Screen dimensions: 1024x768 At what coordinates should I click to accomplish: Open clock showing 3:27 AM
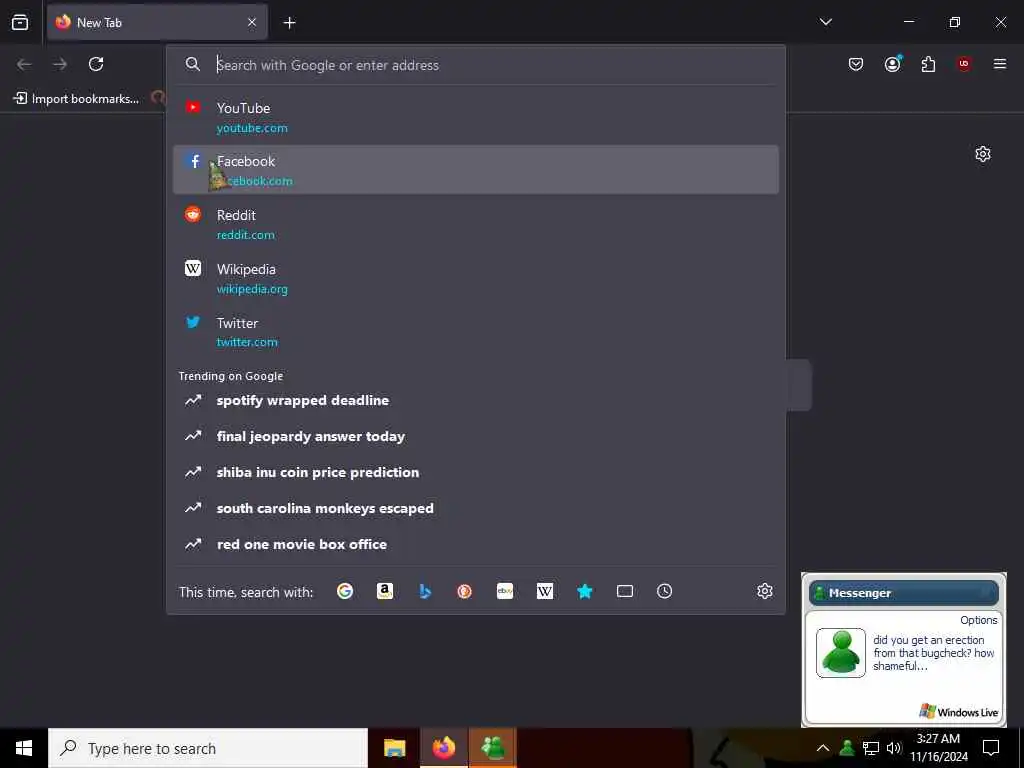pyautogui.click(x=938, y=748)
